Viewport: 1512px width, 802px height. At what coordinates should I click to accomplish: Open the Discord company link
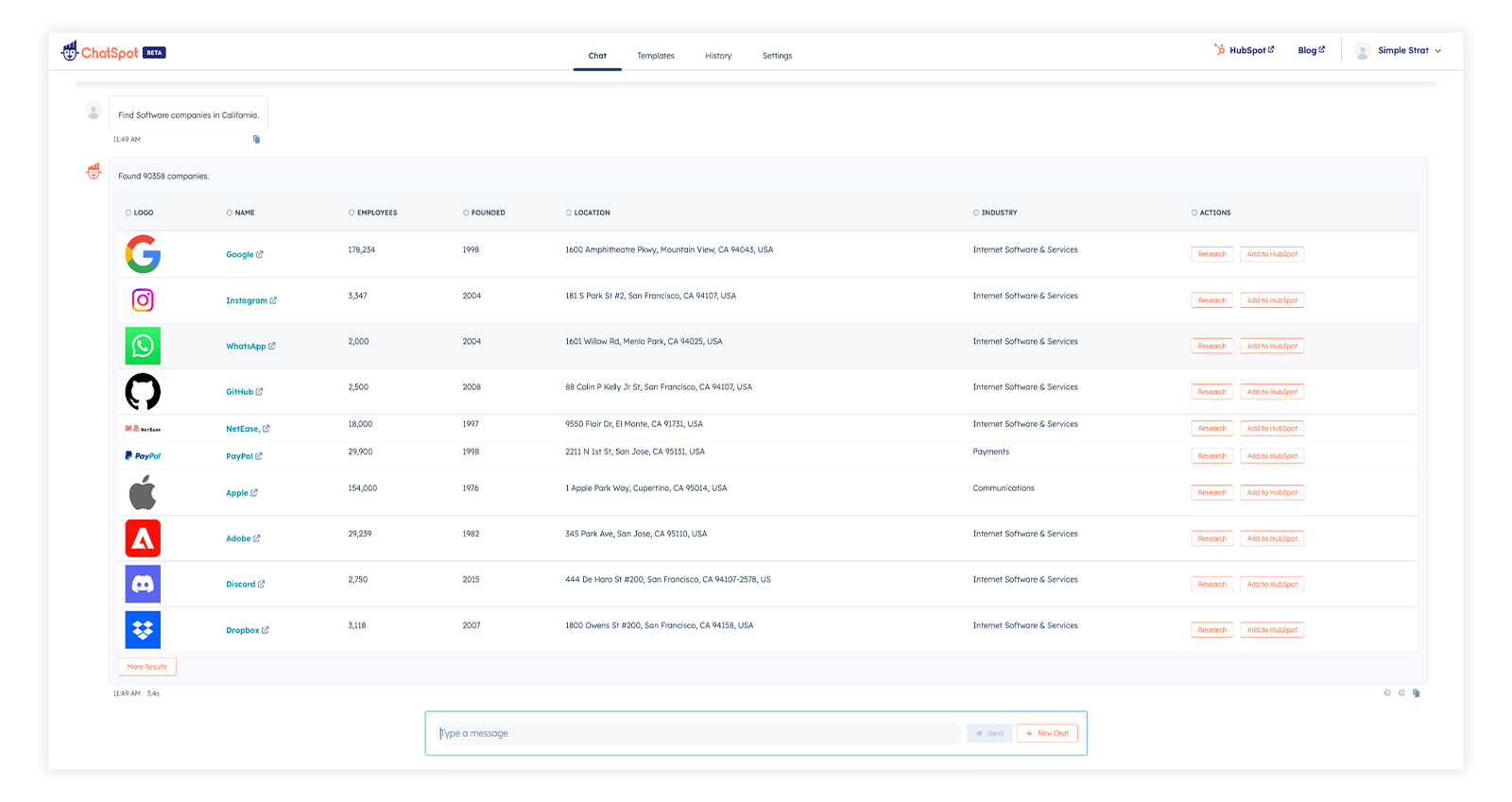point(246,584)
